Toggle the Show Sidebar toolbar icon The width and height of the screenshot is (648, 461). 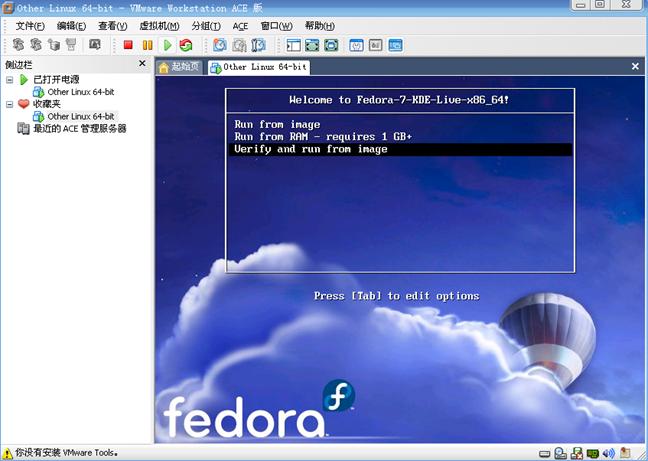click(x=293, y=45)
